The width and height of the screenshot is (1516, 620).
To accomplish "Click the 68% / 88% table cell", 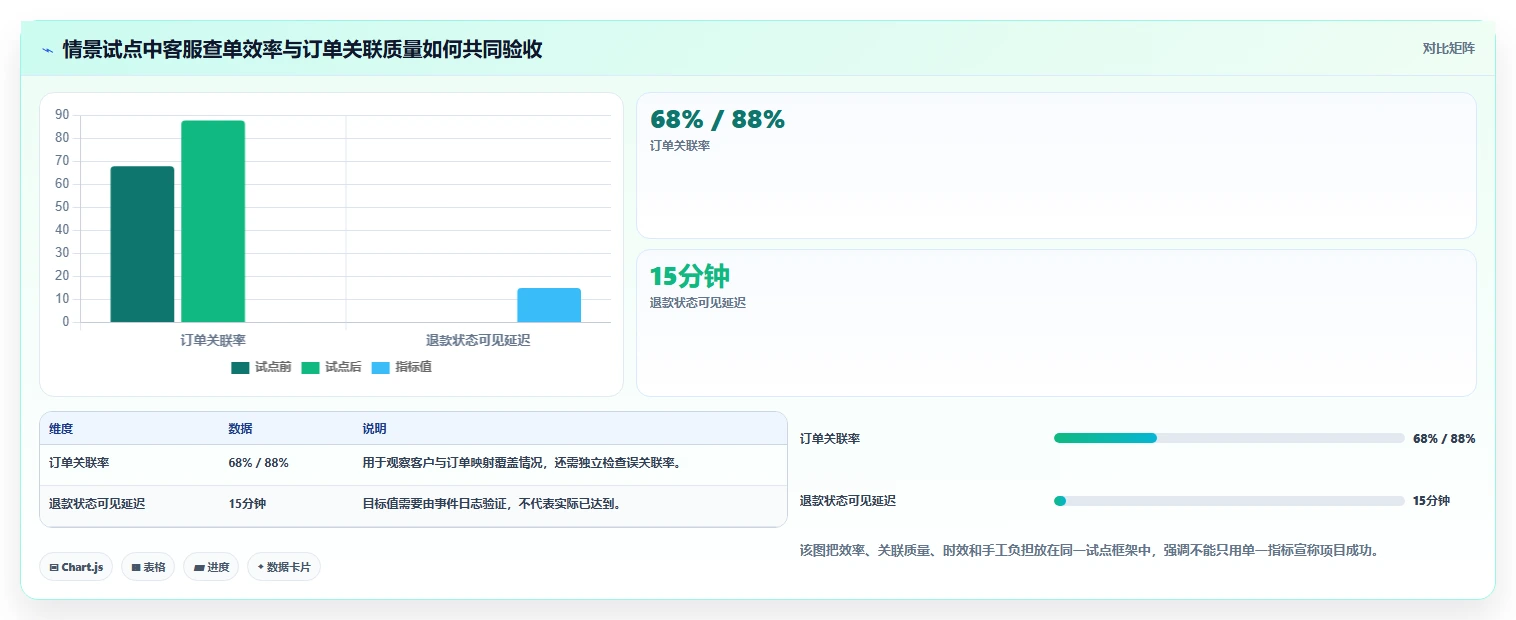I will click(x=258, y=463).
